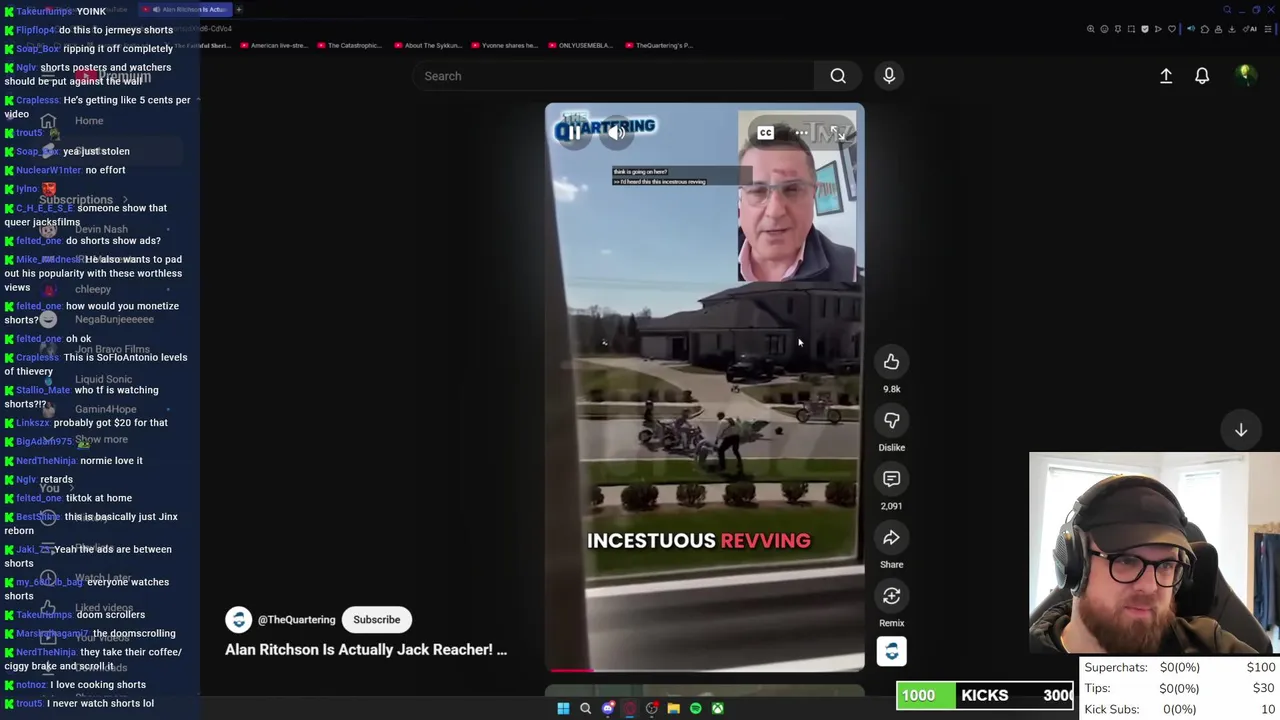The width and height of the screenshot is (1280, 720).
Task: Open the browser downloads icon
Action: (x=1231, y=29)
